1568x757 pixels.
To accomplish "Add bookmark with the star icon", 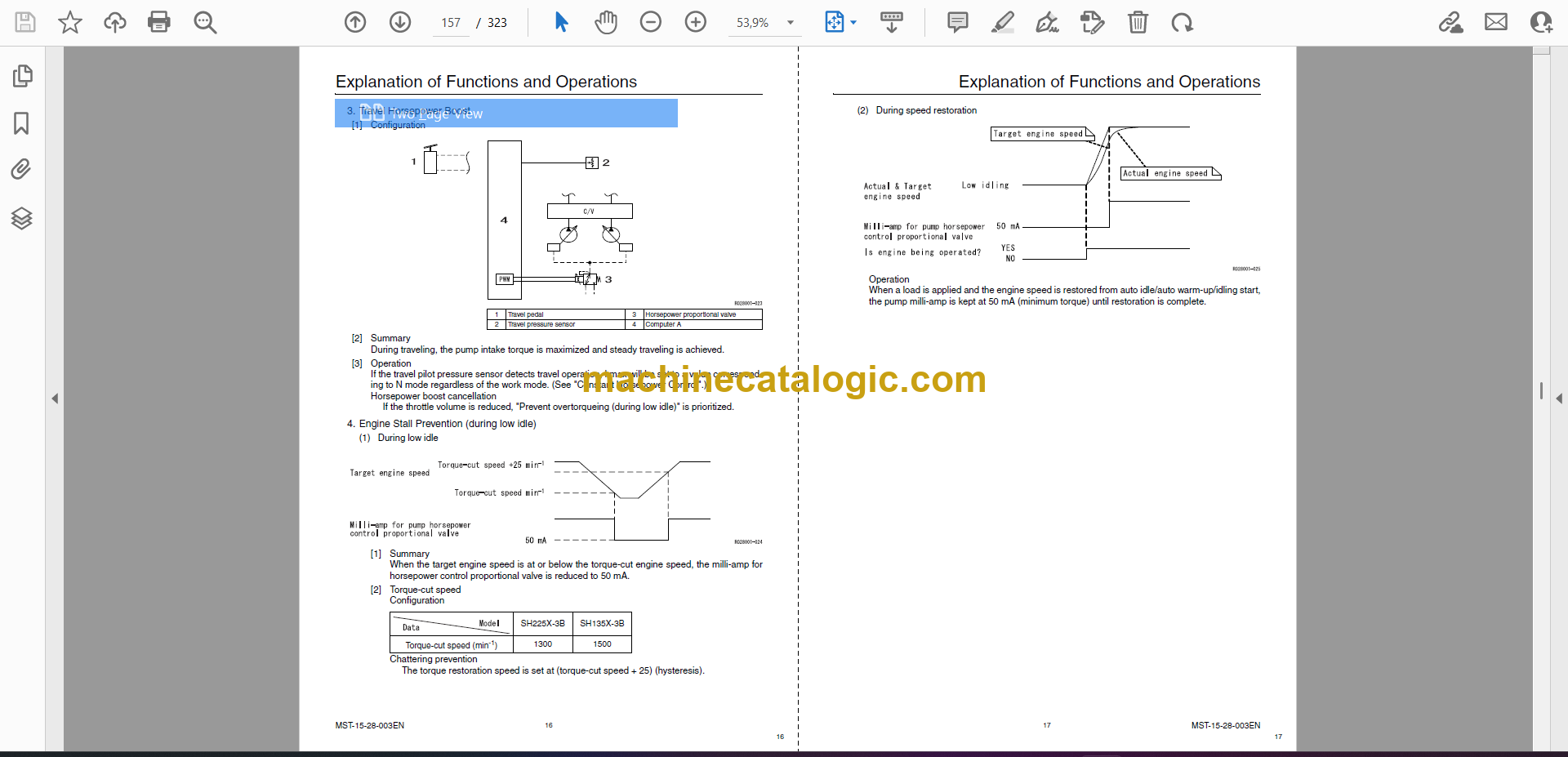I will click(x=70, y=22).
